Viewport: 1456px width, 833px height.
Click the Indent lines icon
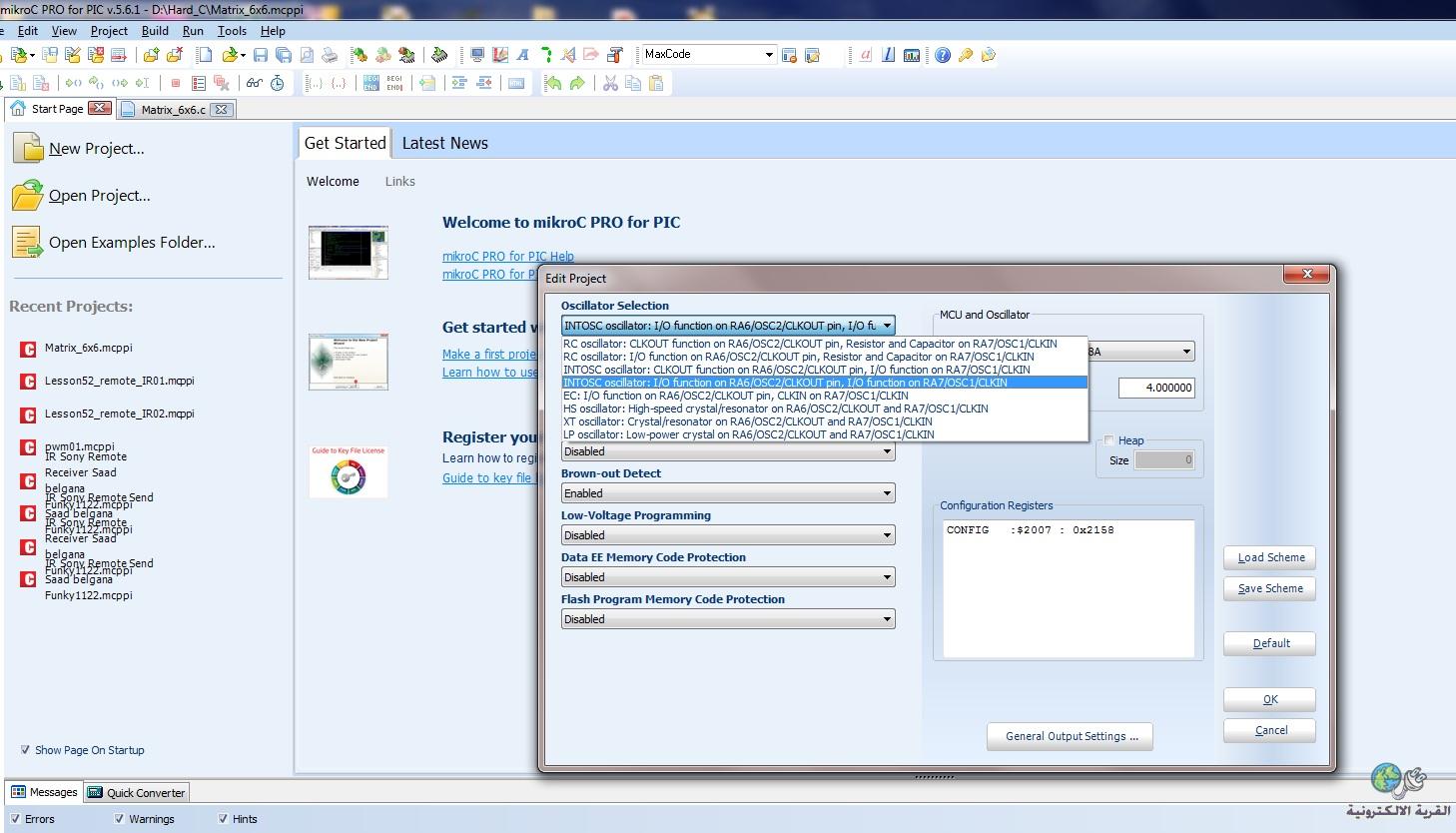click(459, 83)
